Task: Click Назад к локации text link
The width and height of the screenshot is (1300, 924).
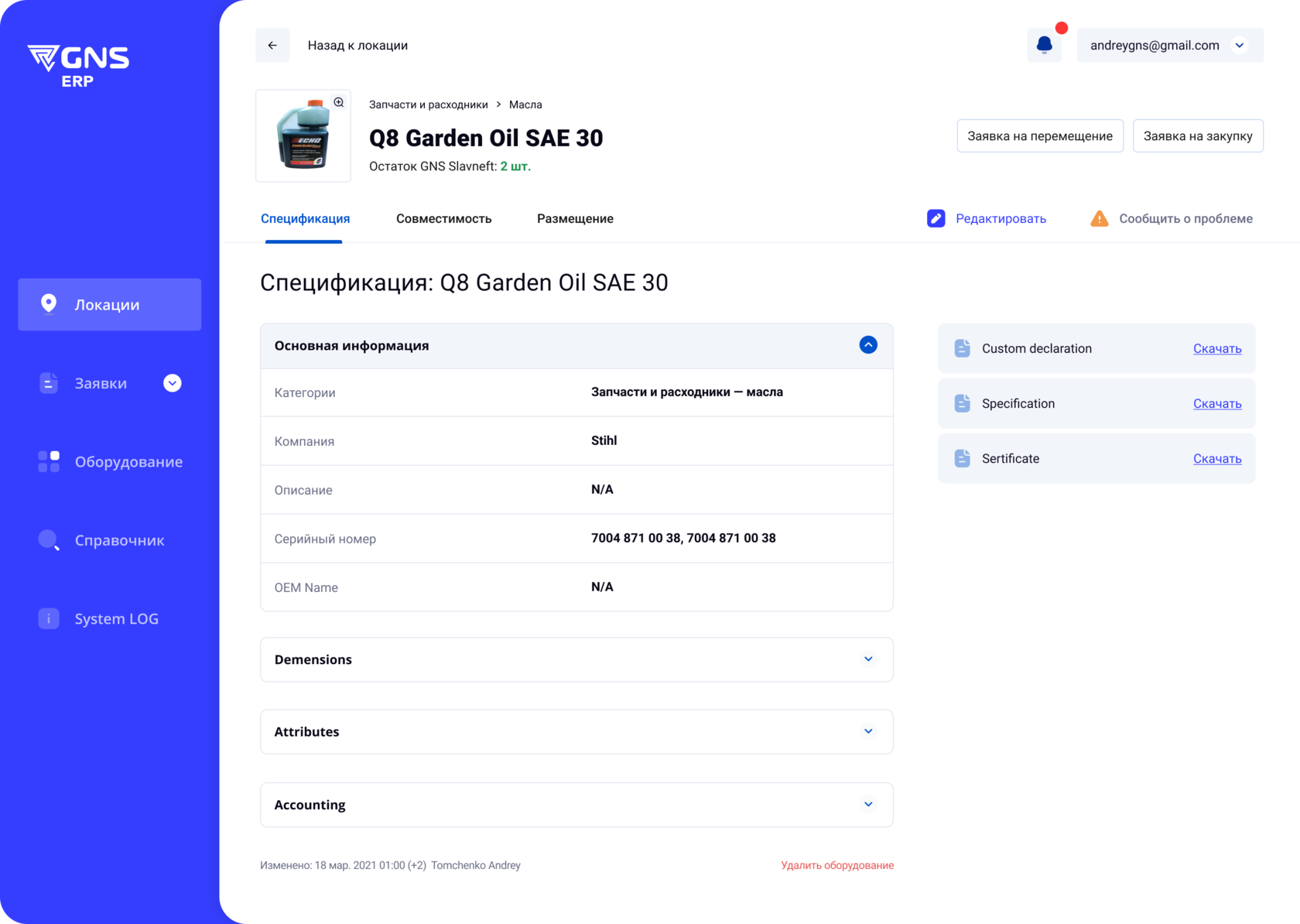Action: click(x=357, y=45)
